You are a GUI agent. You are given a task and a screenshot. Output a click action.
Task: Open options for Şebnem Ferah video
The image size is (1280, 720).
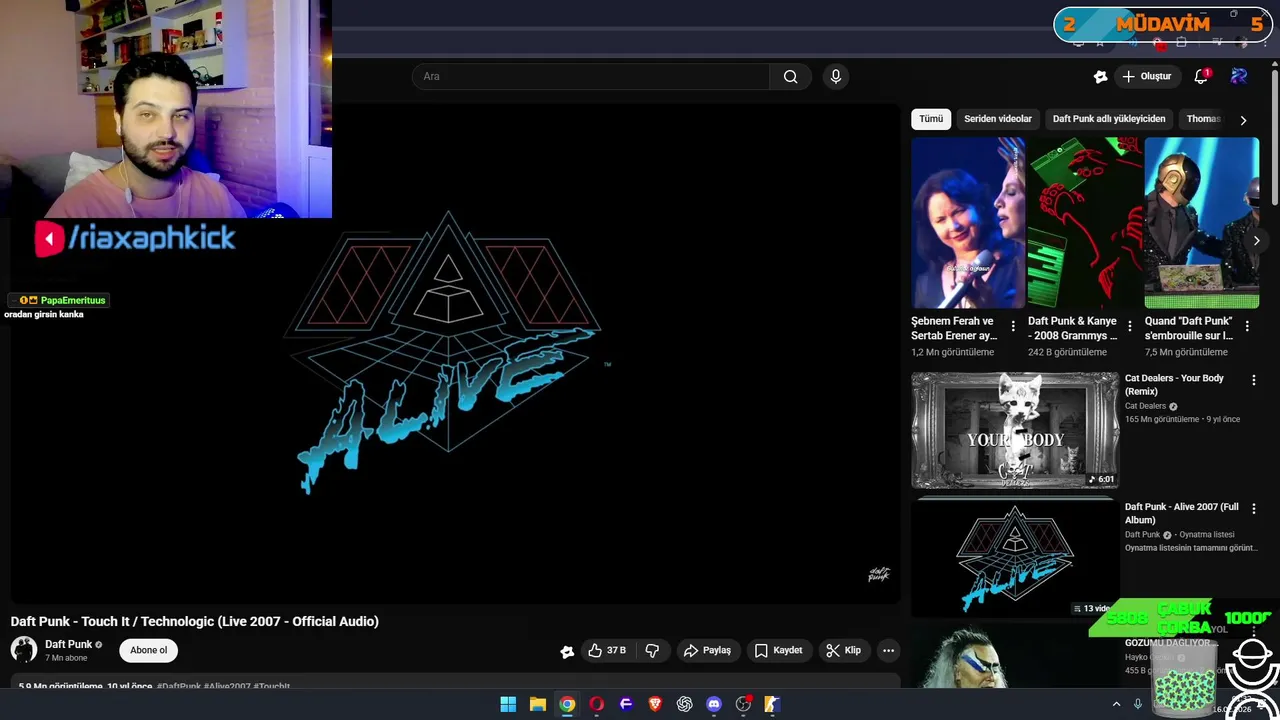pyautogui.click(x=1013, y=326)
